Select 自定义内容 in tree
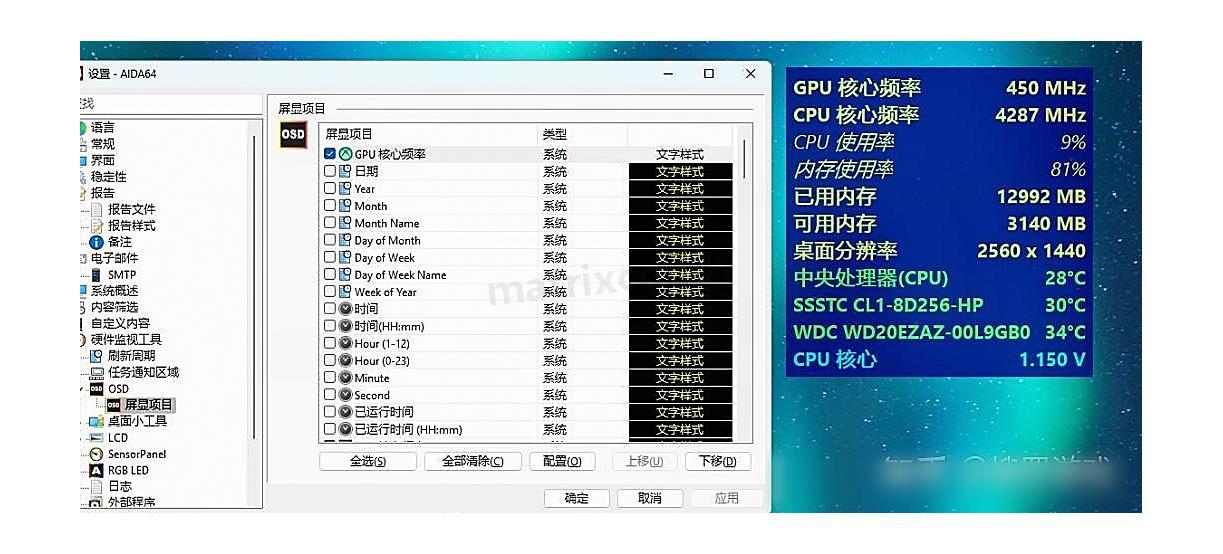Image resolution: width=1223 pixels, height=554 pixels. (121, 323)
